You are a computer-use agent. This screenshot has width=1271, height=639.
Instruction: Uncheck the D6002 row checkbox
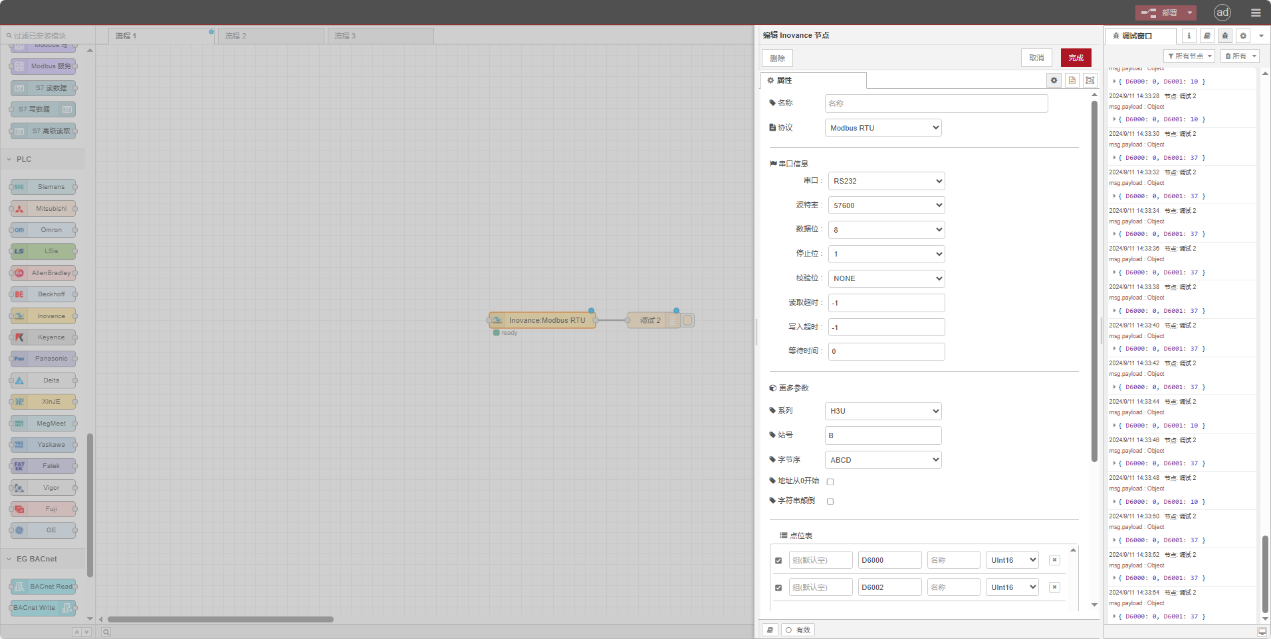[779, 588]
